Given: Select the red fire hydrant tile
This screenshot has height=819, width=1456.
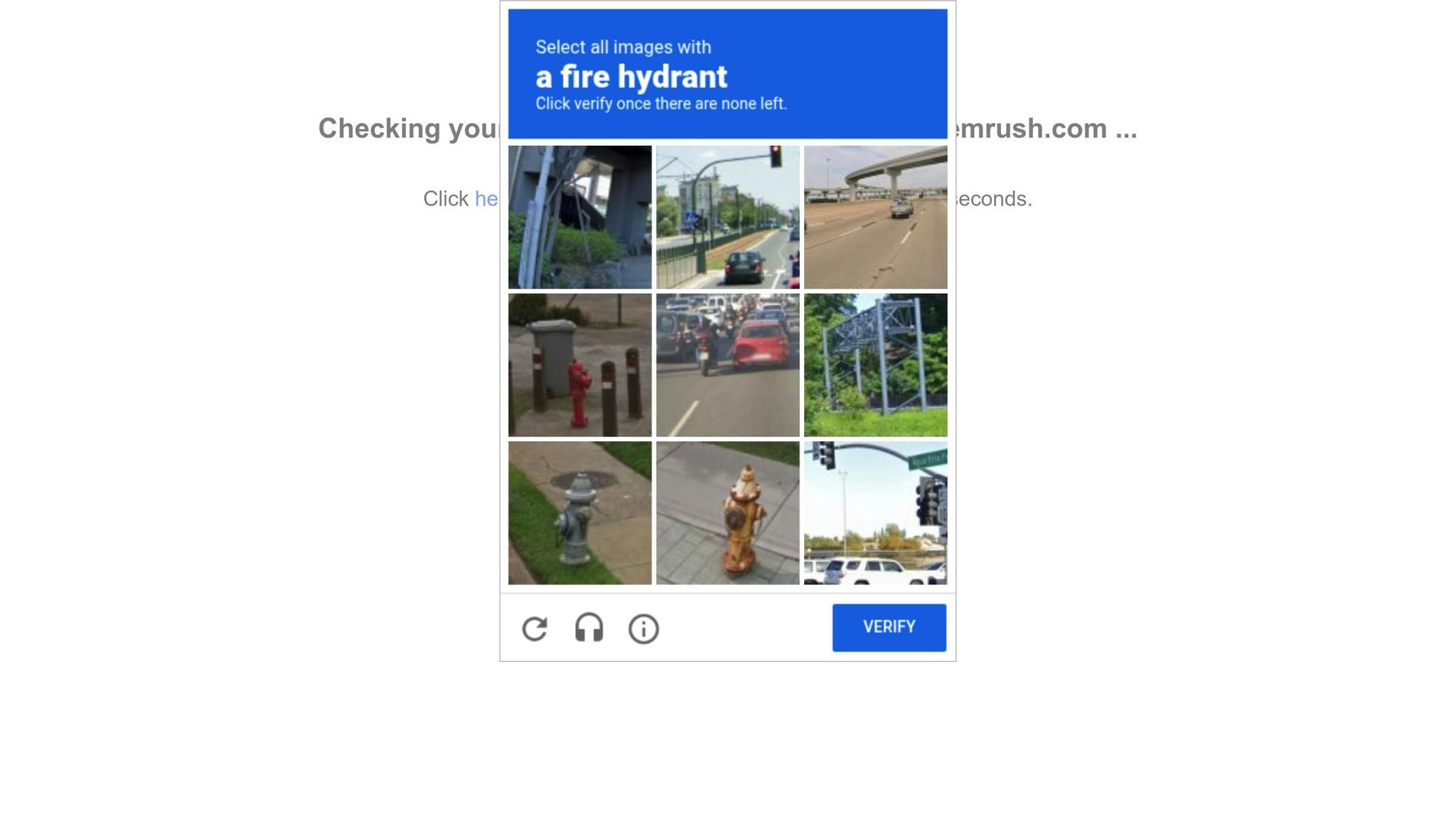Looking at the screenshot, I should coord(579,365).
